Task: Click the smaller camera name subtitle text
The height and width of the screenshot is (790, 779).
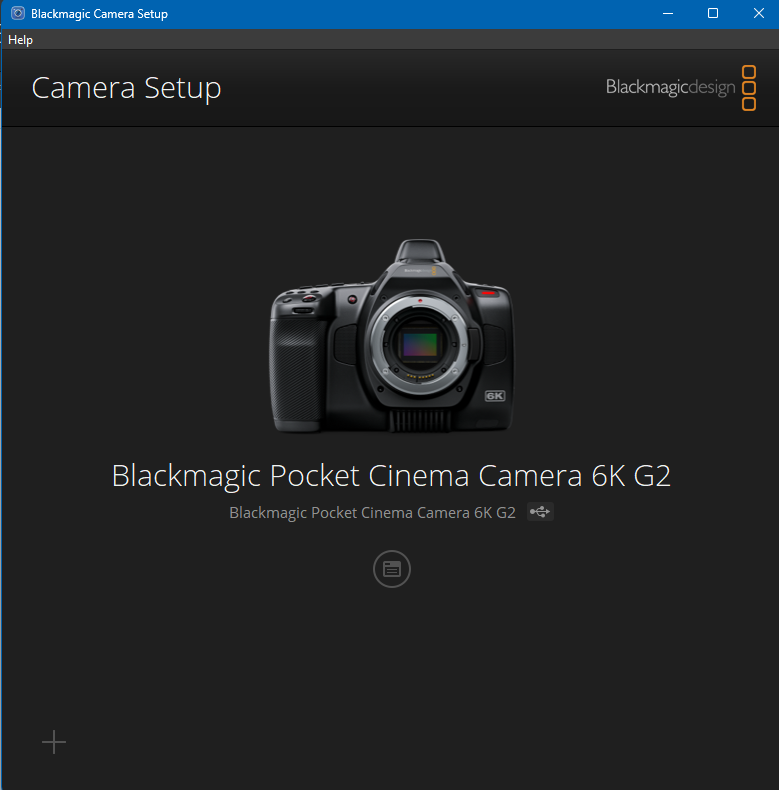Action: 372,512
